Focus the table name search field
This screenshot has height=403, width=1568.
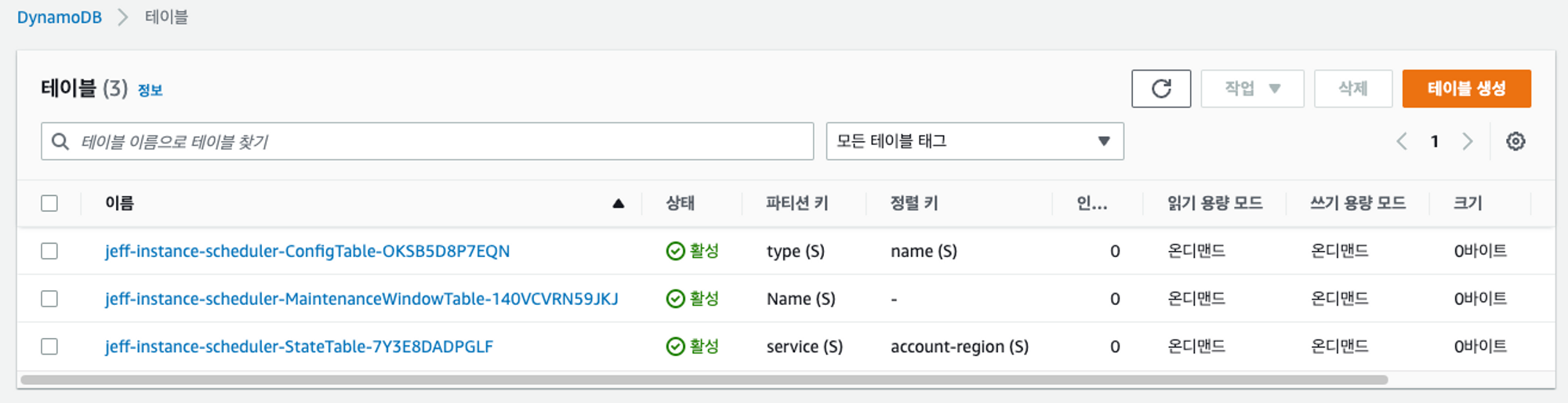click(427, 141)
